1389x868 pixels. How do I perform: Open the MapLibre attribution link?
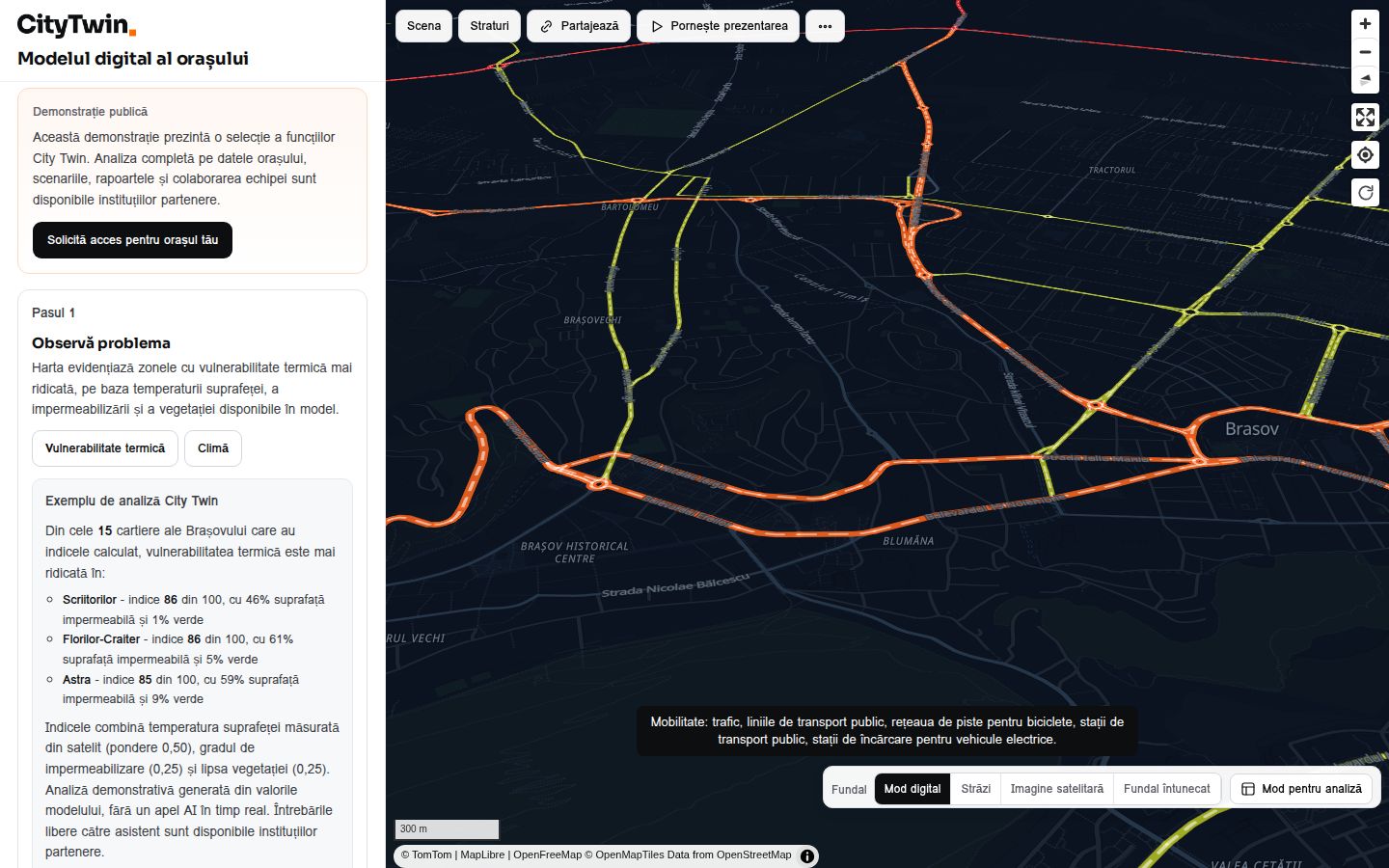point(482,854)
